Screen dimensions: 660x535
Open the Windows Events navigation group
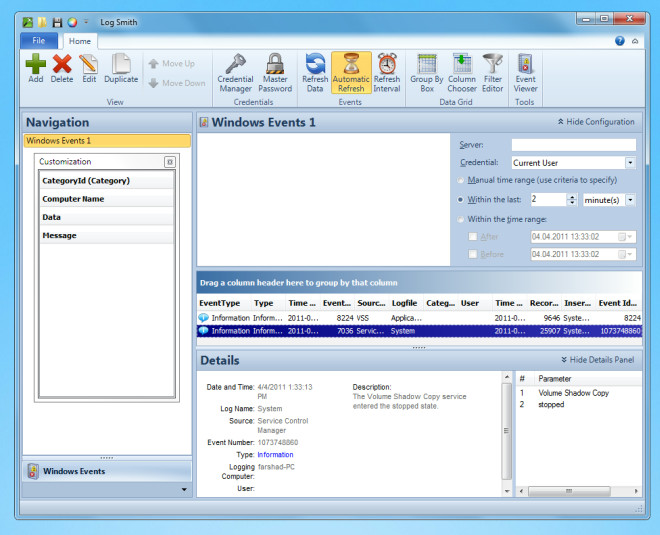(107, 471)
